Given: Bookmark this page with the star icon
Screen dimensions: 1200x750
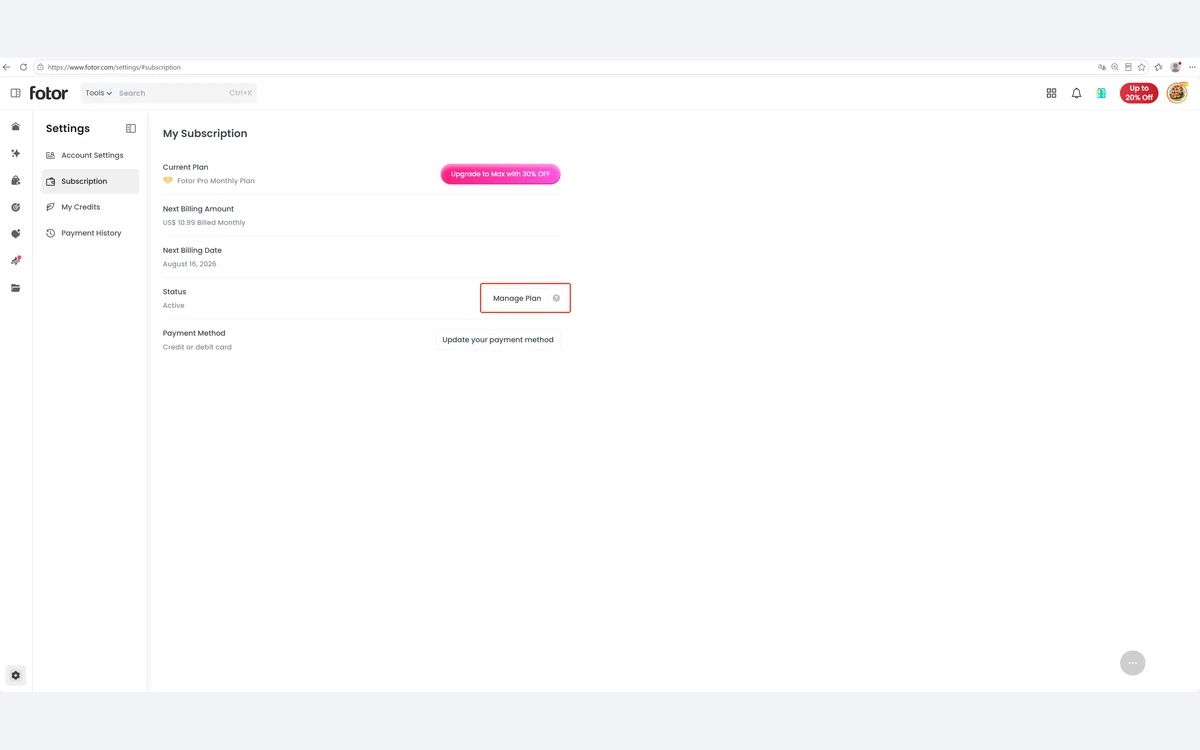Looking at the screenshot, I should [x=1142, y=67].
